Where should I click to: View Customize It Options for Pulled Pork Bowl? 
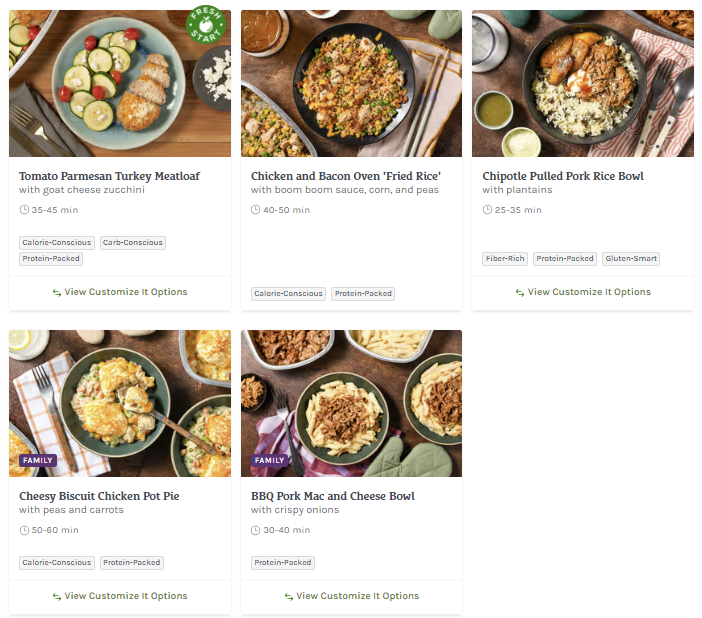click(x=583, y=292)
